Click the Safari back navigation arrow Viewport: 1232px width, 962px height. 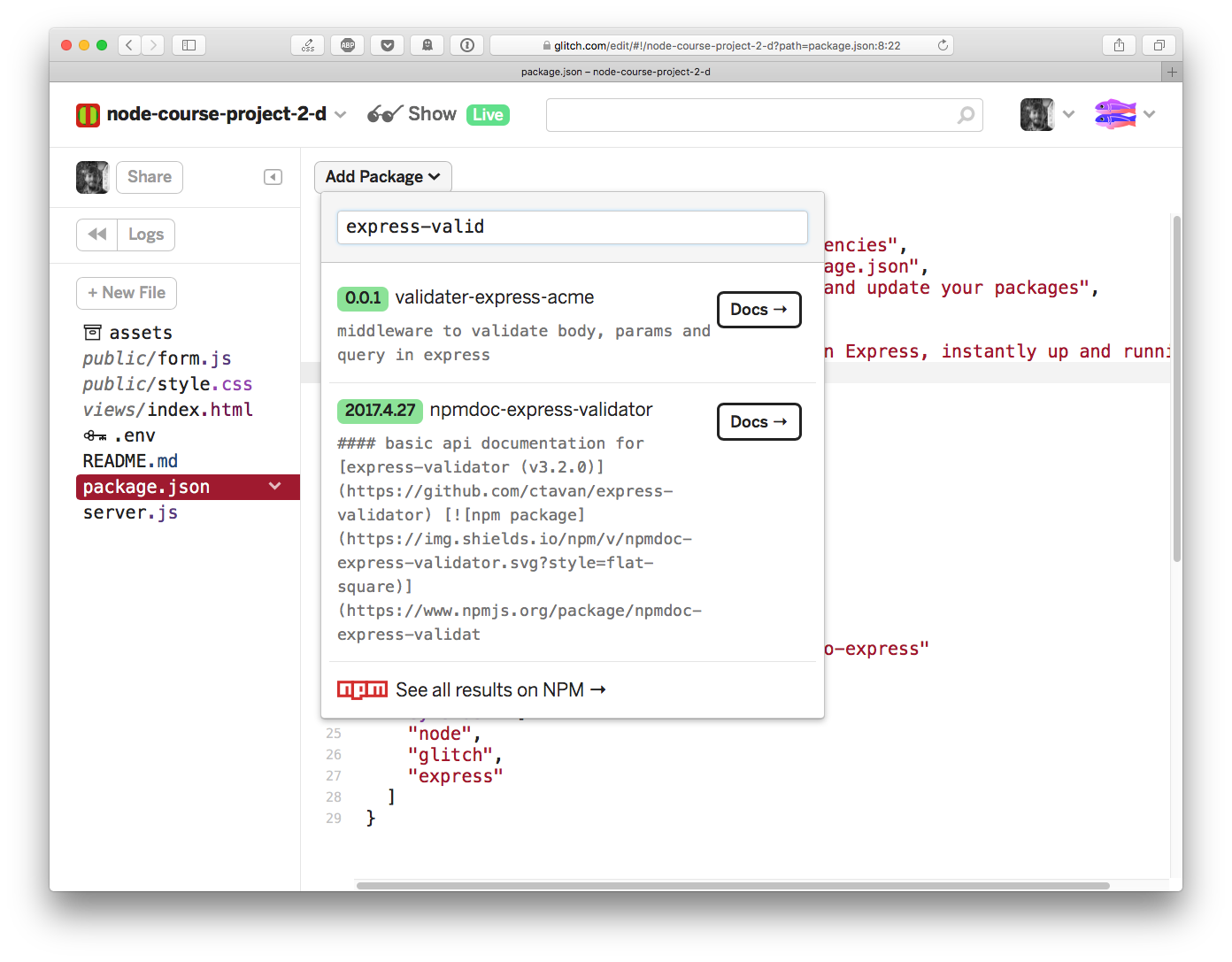tap(129, 45)
